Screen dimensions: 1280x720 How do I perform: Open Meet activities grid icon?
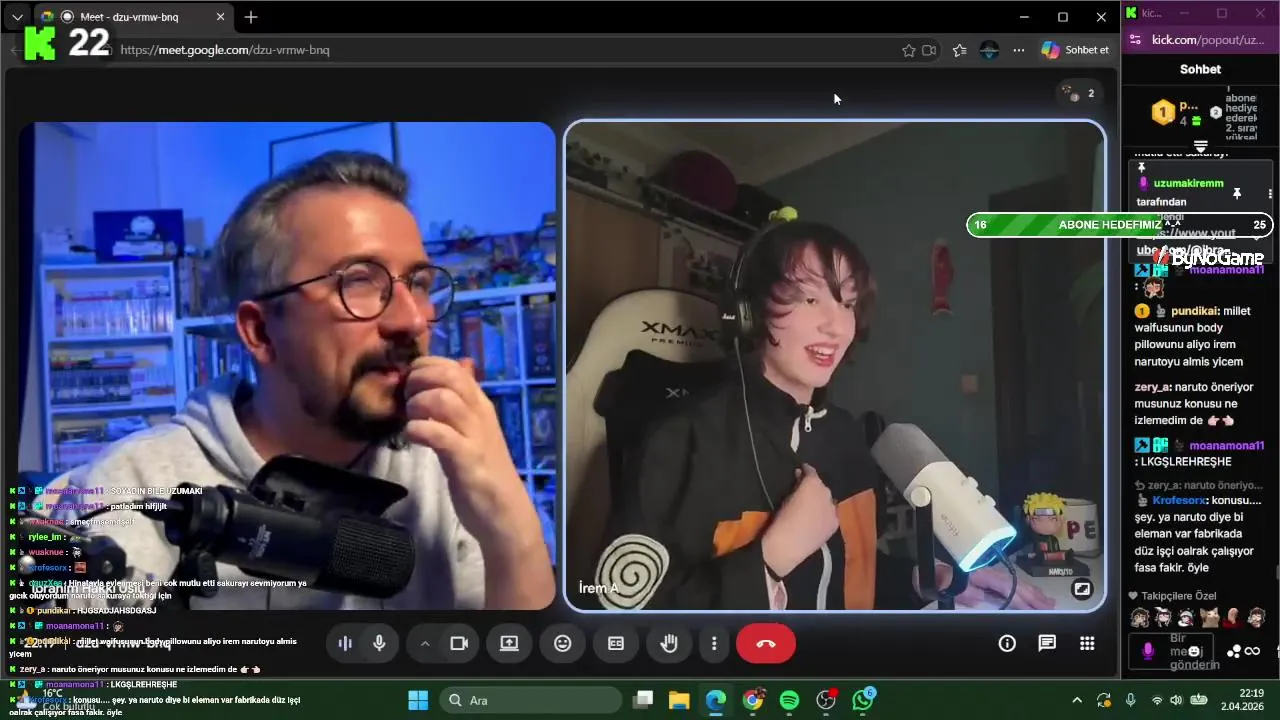click(1087, 643)
